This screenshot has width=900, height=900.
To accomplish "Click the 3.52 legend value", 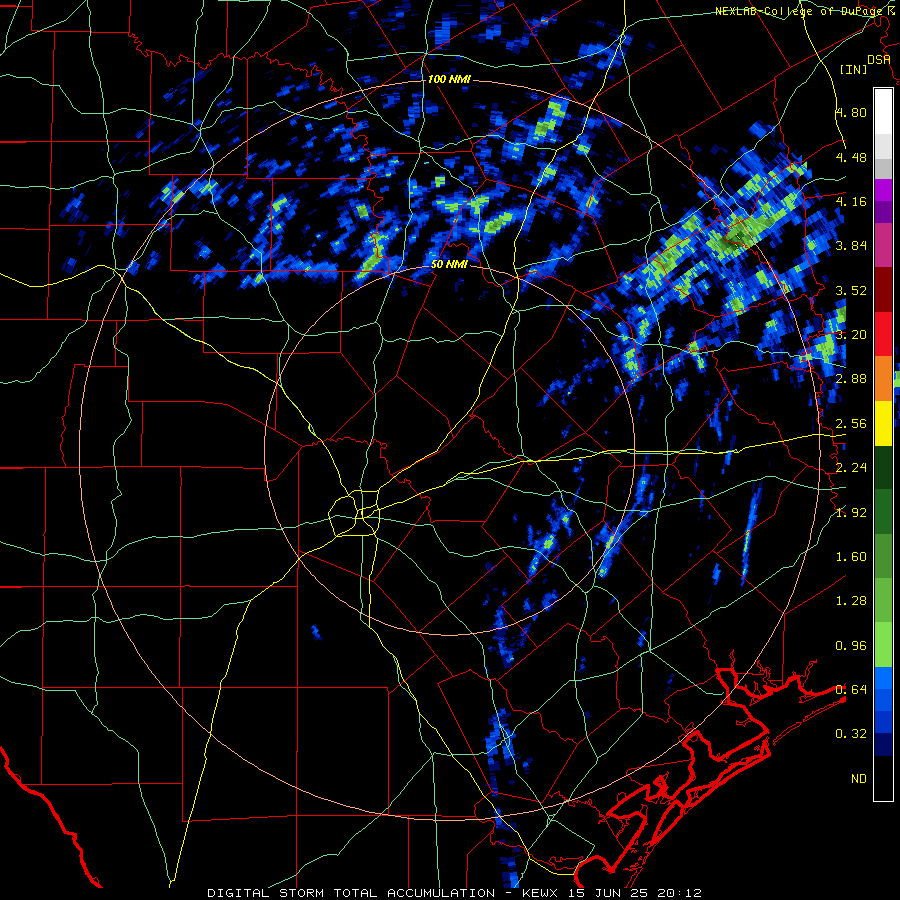I will (x=851, y=290).
